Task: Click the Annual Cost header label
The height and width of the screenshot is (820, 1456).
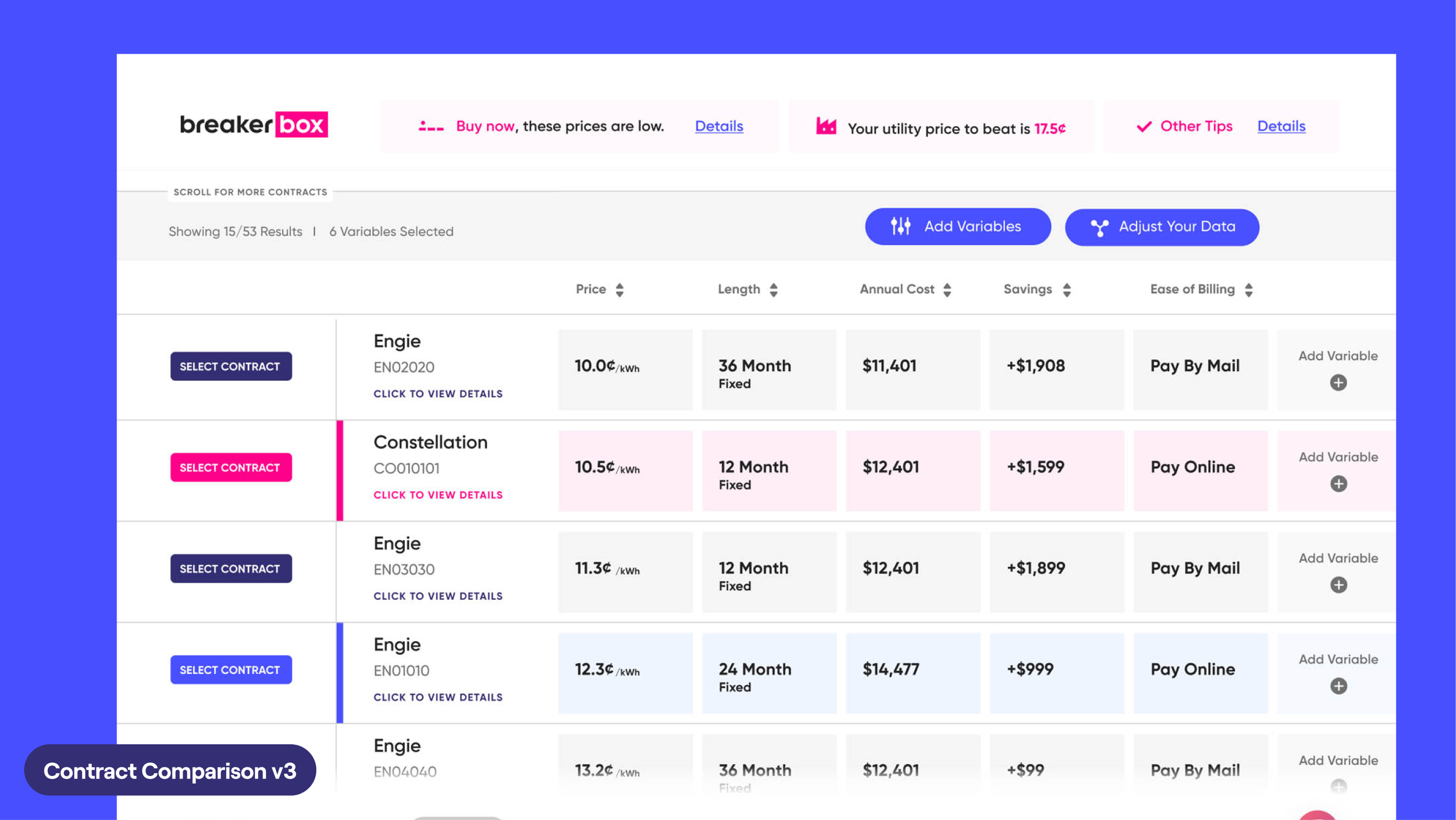Action: 897,289
